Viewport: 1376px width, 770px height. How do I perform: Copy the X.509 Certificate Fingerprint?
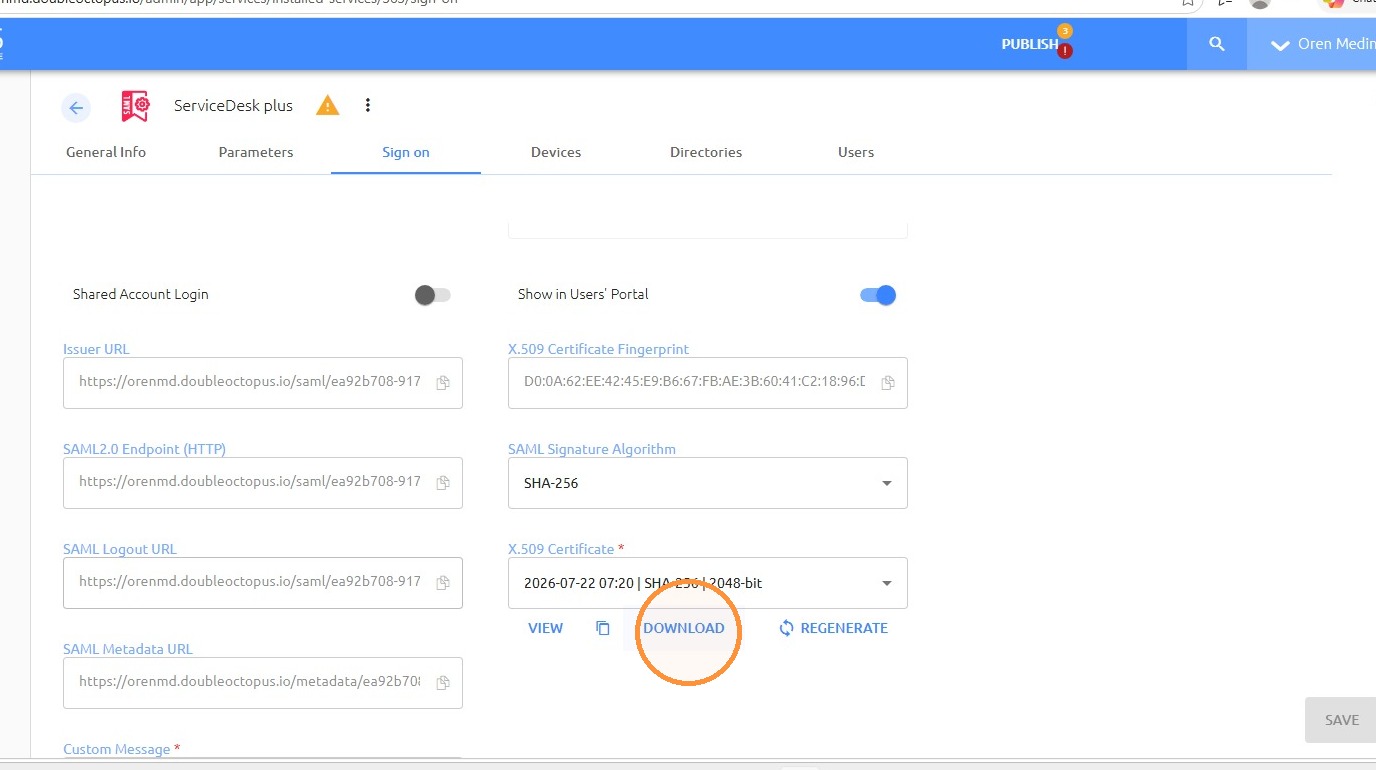tap(887, 383)
